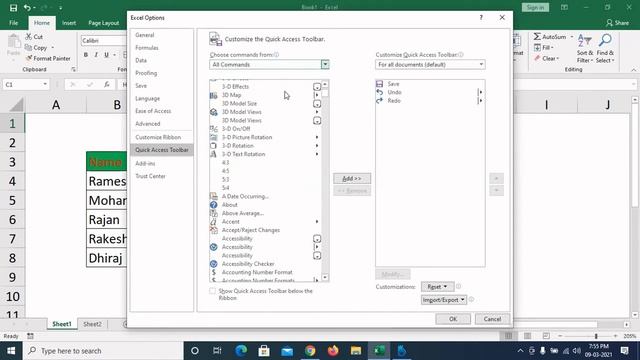This screenshot has height=360, width=640.
Task: Click the Windows search box
Action: 103,351
